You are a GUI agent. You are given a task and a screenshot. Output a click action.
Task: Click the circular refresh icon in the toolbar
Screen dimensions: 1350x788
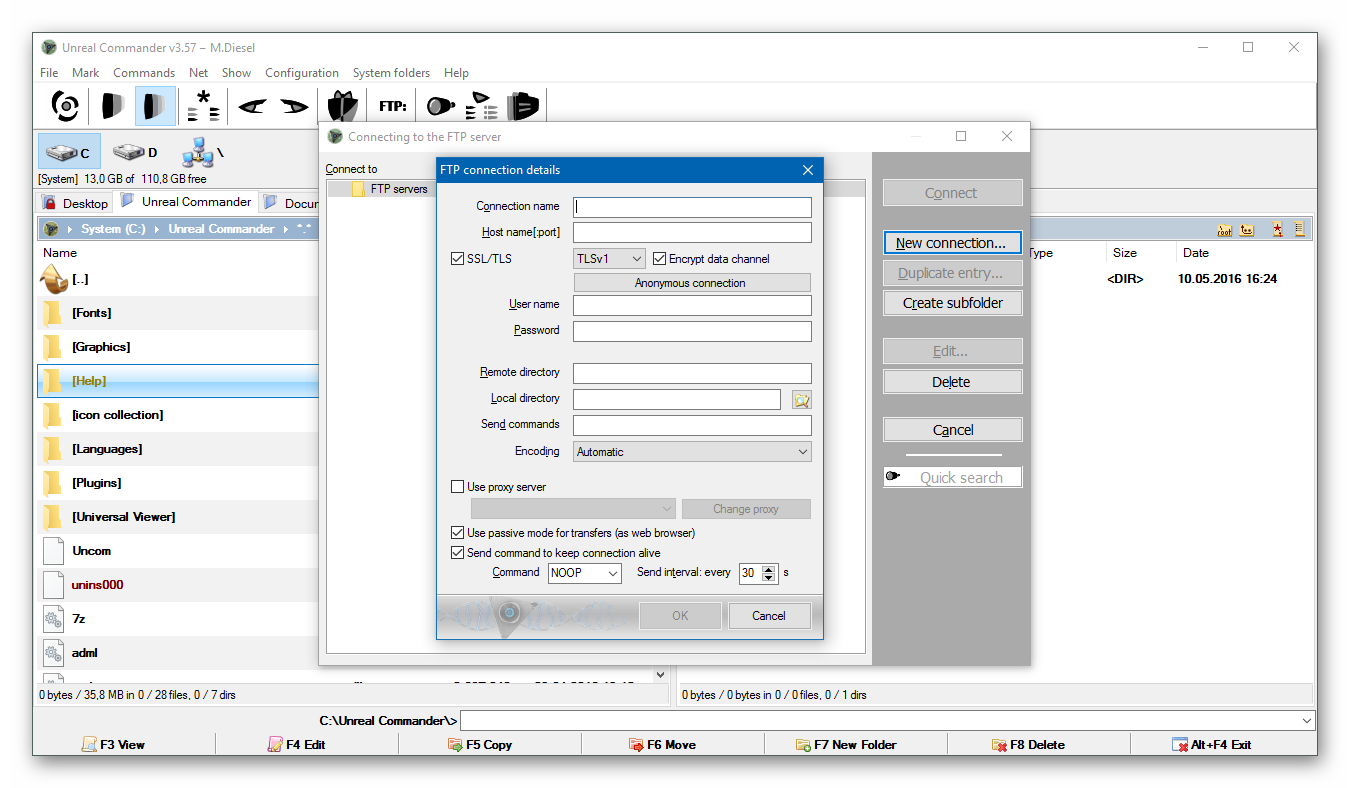(x=65, y=105)
